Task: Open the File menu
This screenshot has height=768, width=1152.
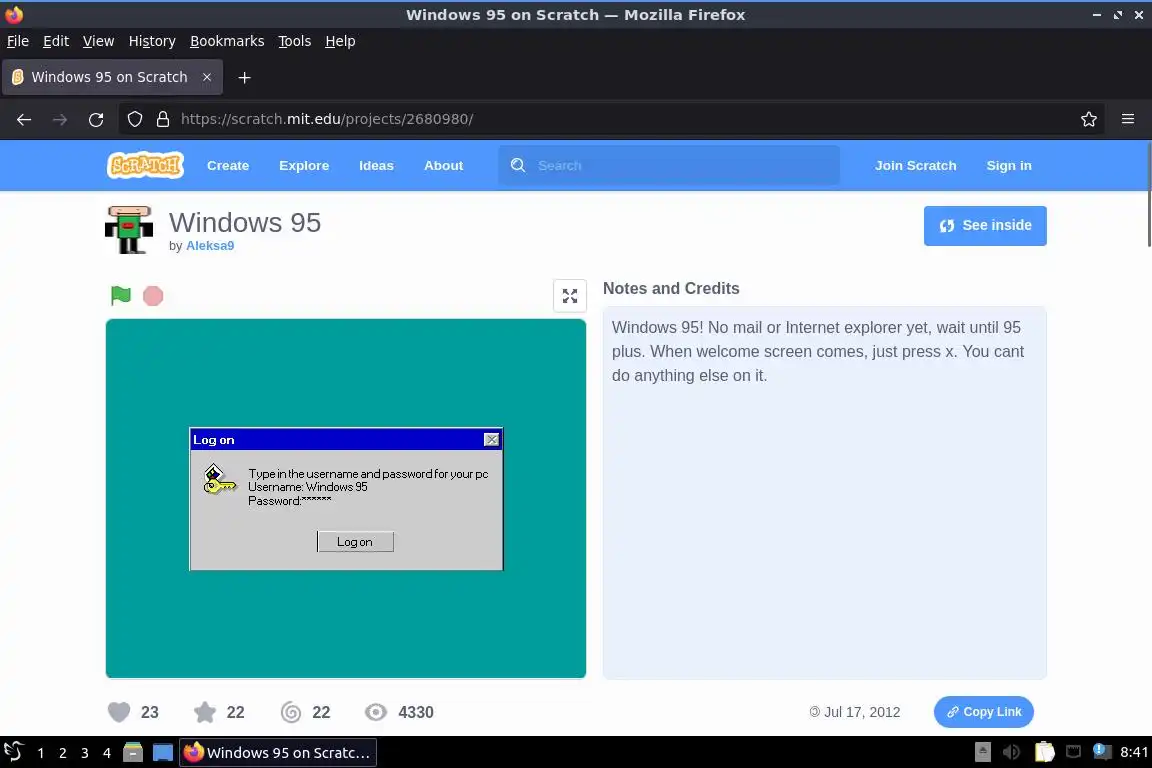Action: click(x=18, y=41)
